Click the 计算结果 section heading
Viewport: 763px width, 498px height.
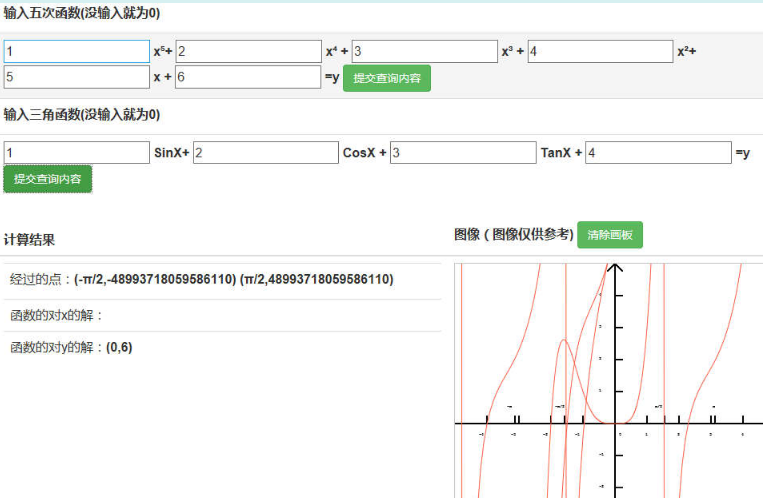[29, 240]
